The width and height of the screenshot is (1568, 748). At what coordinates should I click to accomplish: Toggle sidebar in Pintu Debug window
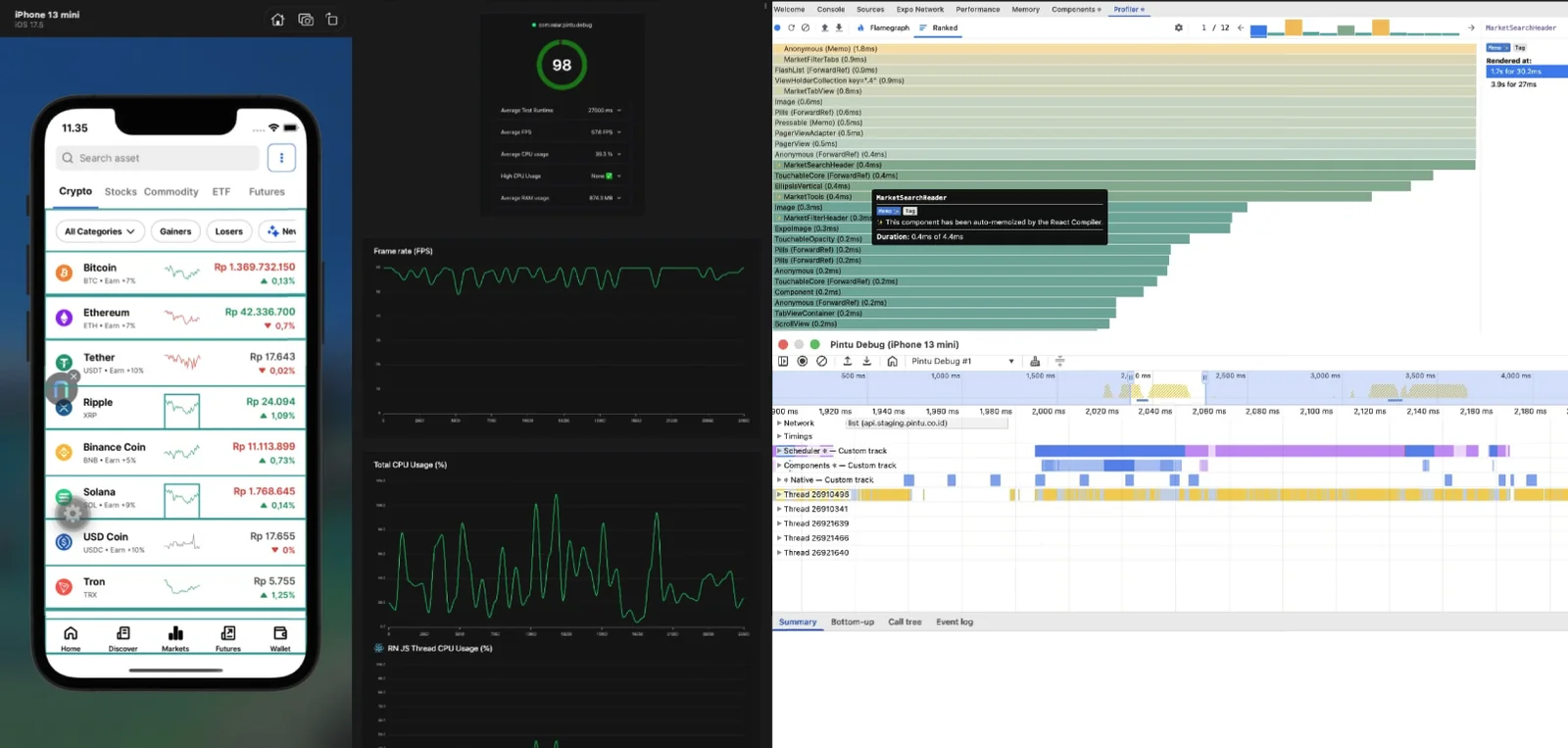783,361
